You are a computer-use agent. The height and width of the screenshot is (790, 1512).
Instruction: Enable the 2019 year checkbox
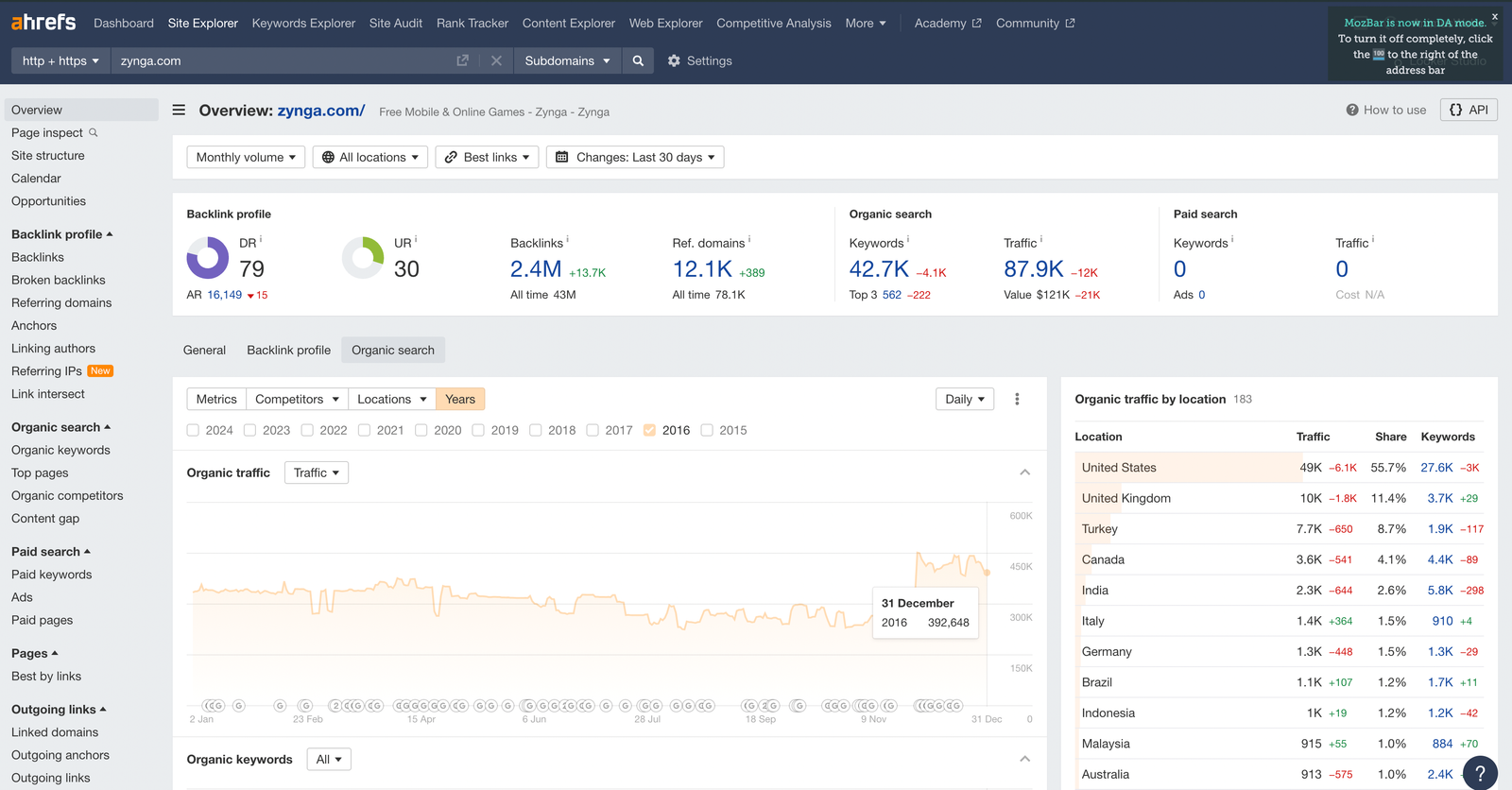point(478,430)
